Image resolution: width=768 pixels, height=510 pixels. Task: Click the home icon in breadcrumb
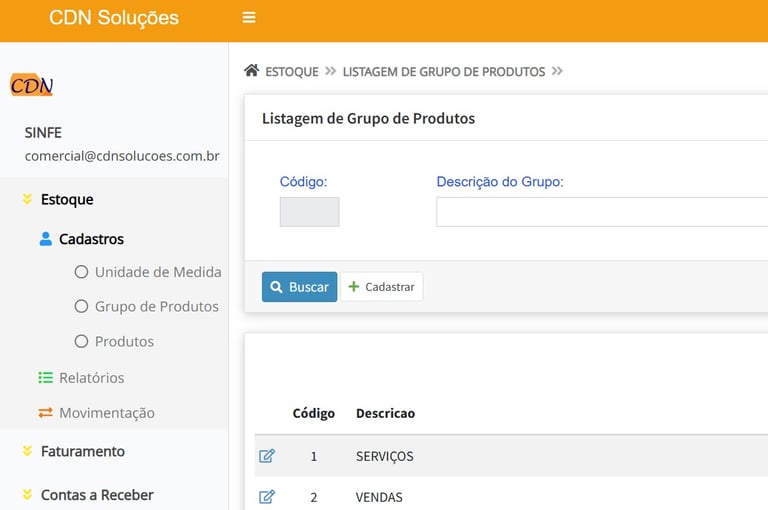252,71
